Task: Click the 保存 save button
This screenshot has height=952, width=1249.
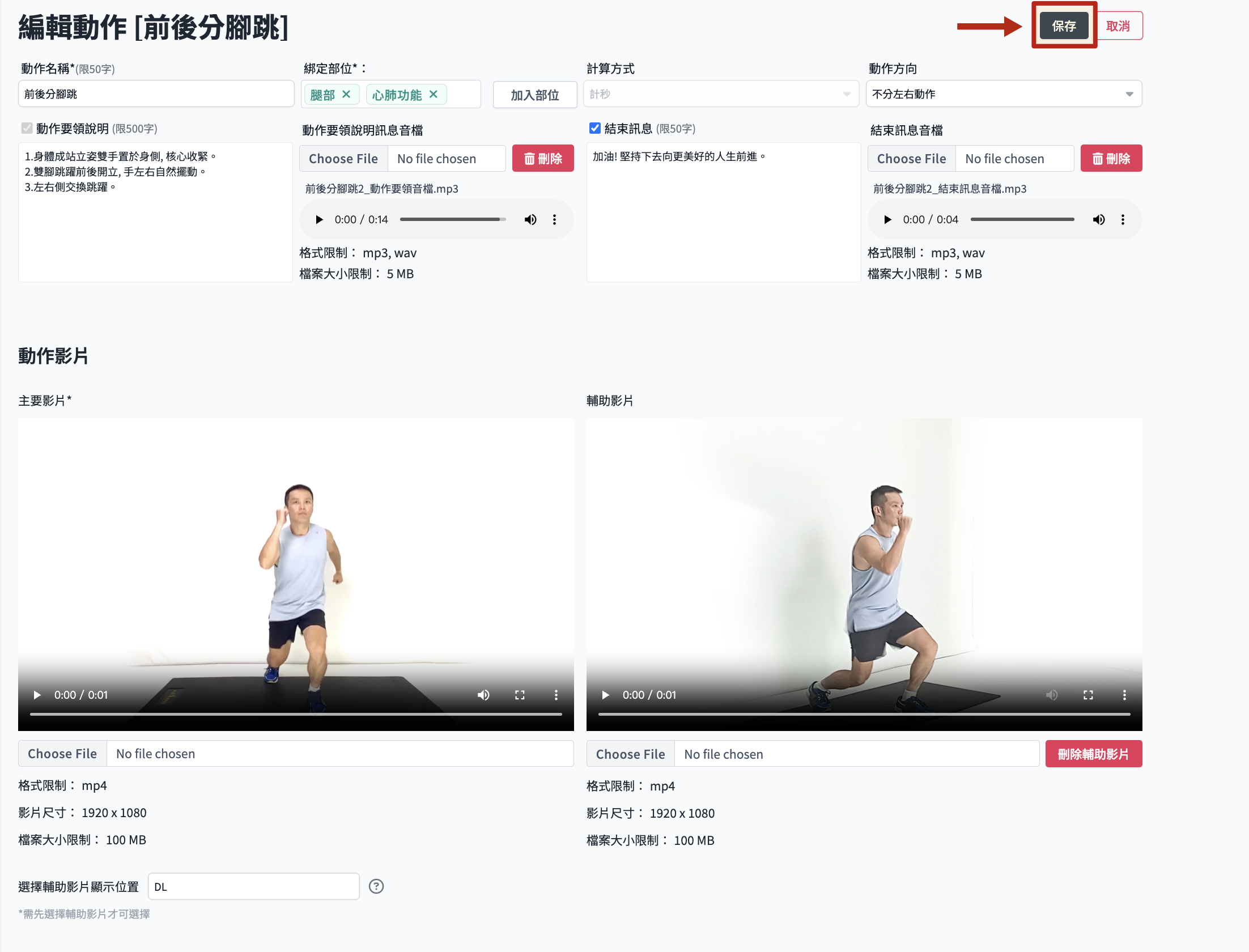Action: tap(1064, 26)
